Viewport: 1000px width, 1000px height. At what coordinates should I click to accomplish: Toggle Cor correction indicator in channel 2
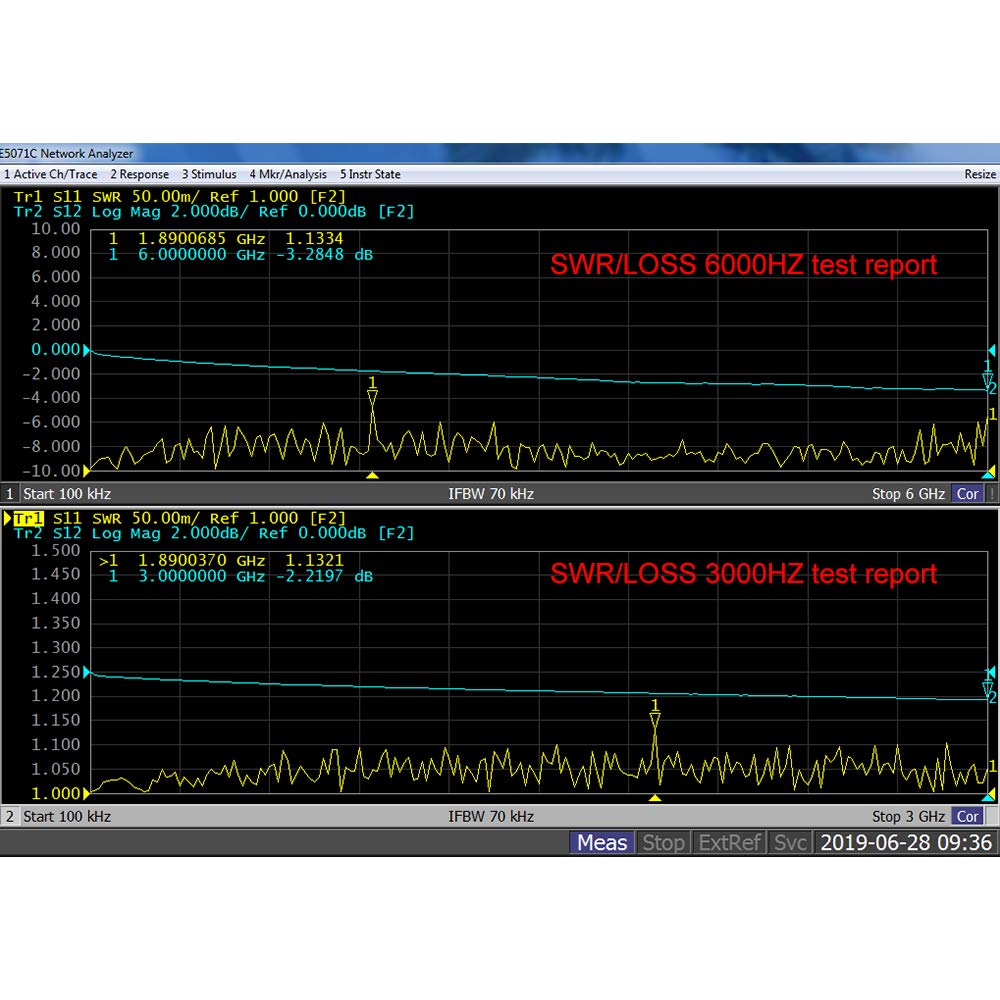coord(967,816)
